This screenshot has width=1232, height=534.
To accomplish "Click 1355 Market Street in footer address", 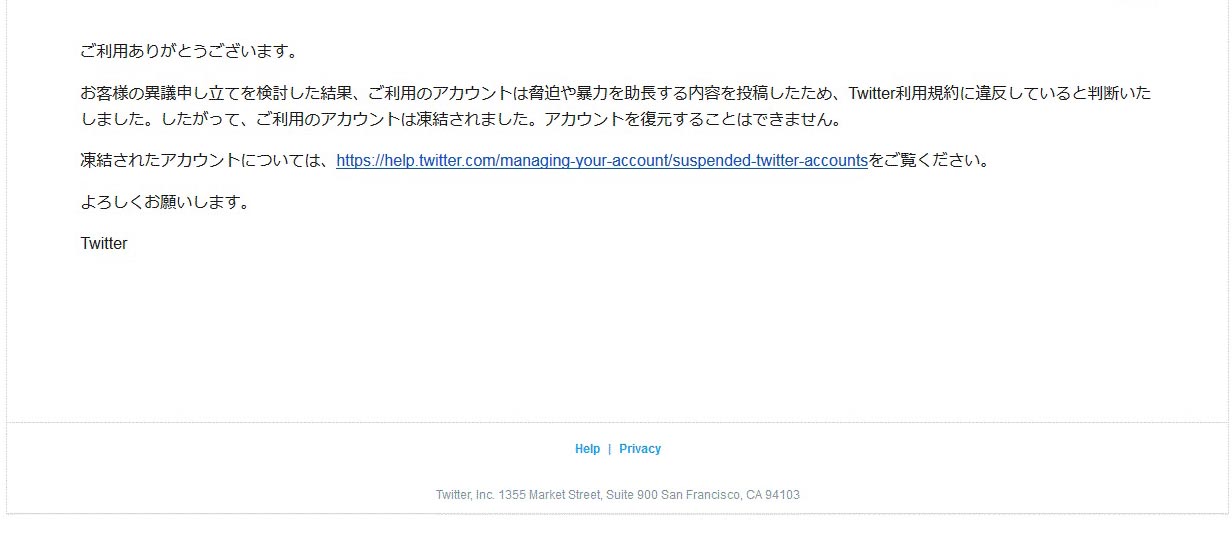I will [550, 495].
